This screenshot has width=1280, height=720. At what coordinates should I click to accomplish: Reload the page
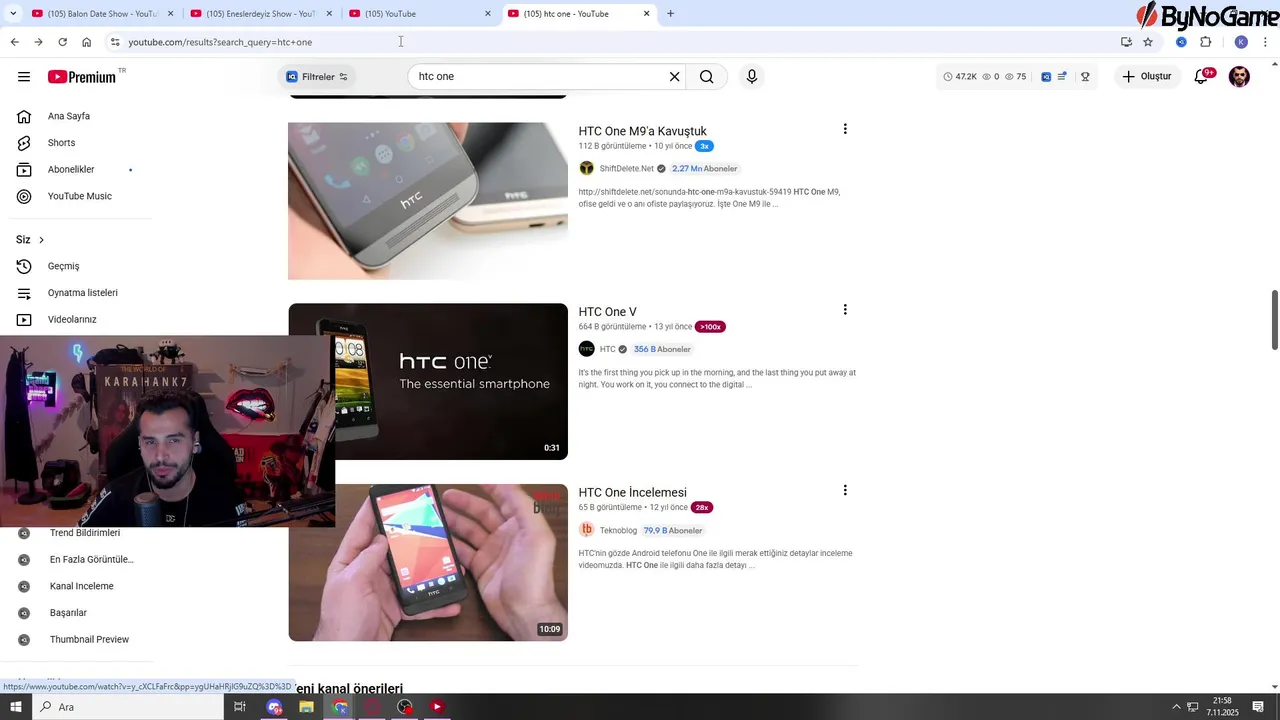(62, 42)
